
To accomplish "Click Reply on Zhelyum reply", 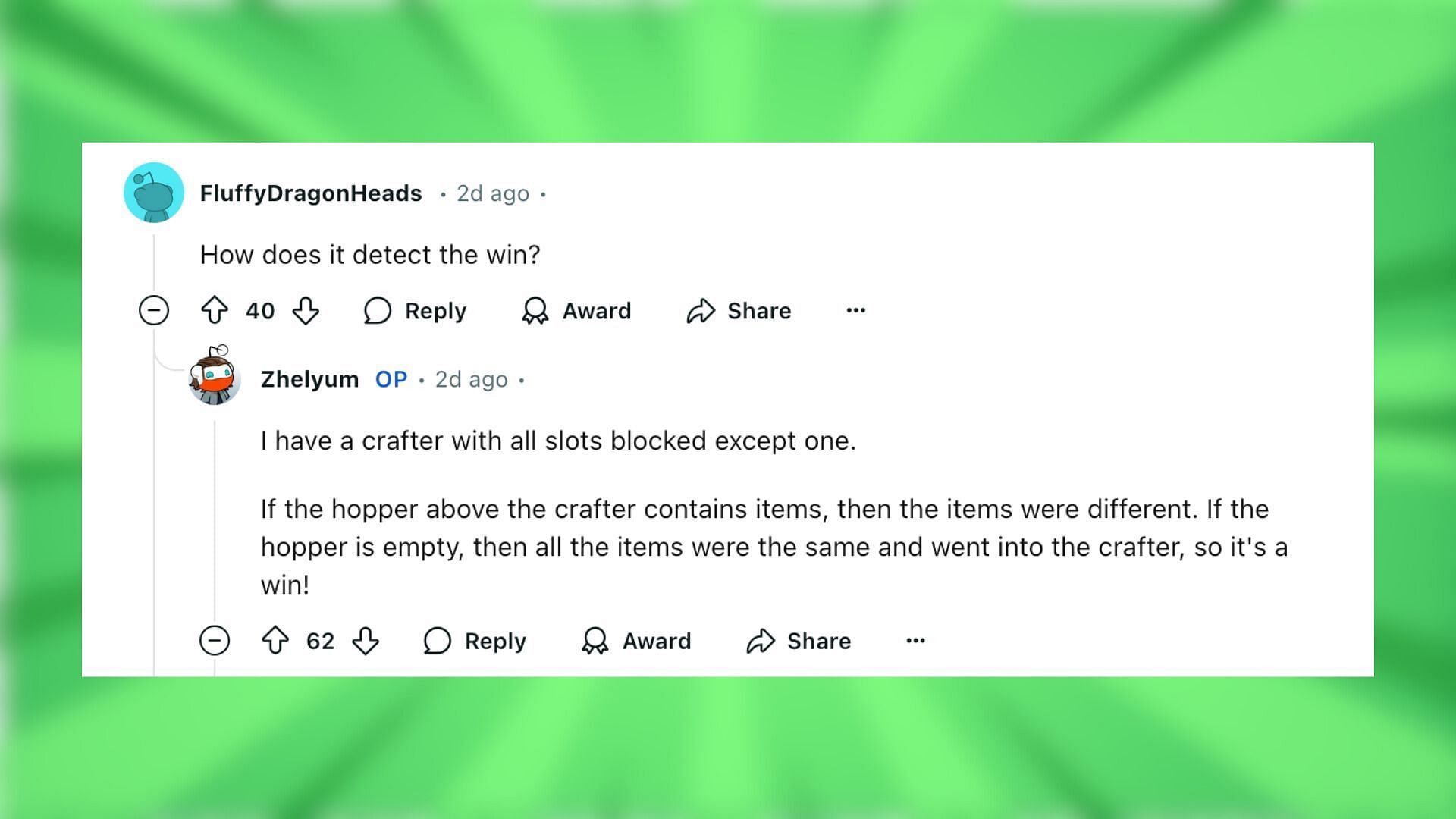I will (x=478, y=641).
